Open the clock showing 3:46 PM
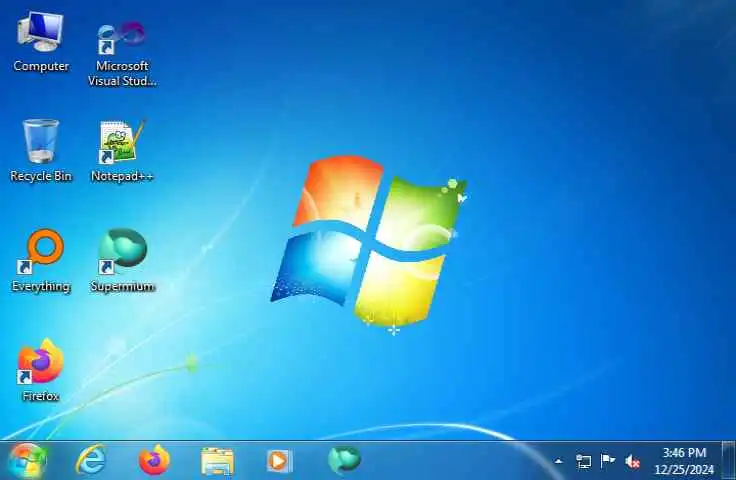Screen dimensions: 736x480 pyautogui.click(x=684, y=461)
